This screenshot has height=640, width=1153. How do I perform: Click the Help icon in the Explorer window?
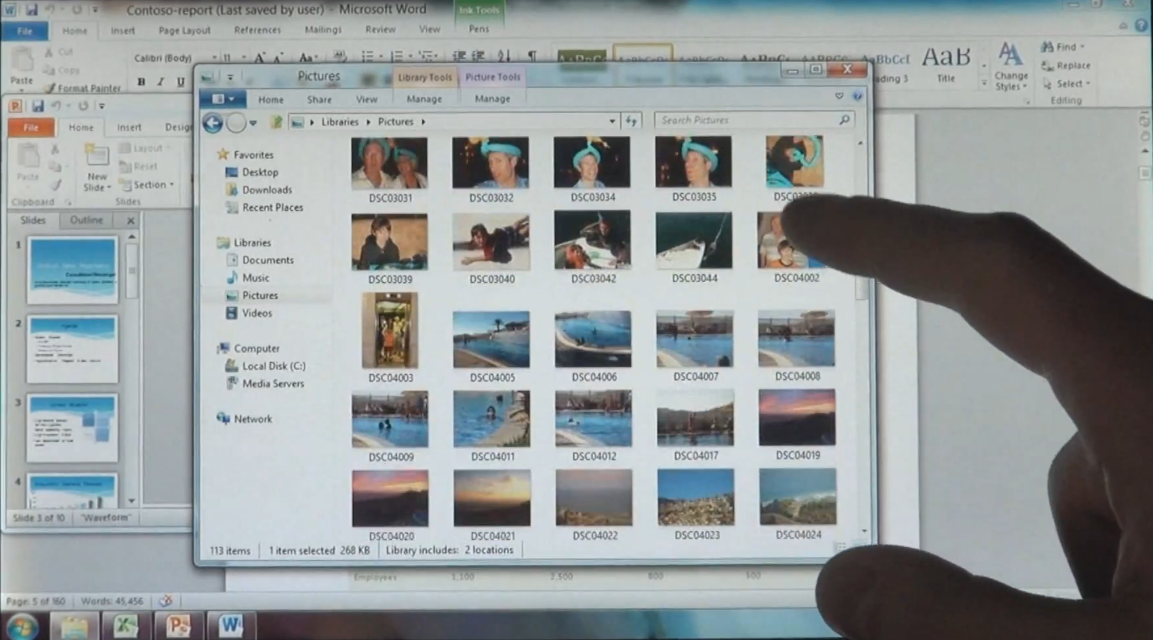tap(857, 97)
